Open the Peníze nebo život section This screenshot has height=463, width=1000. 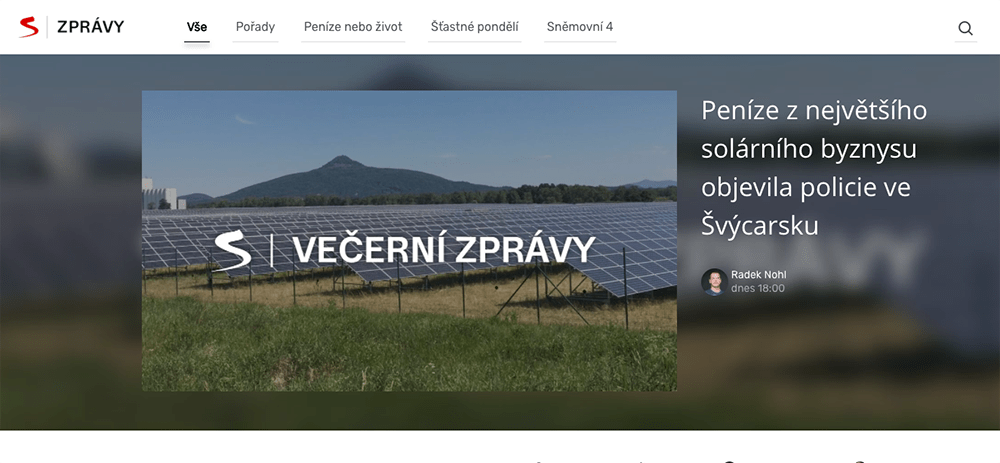click(x=353, y=27)
